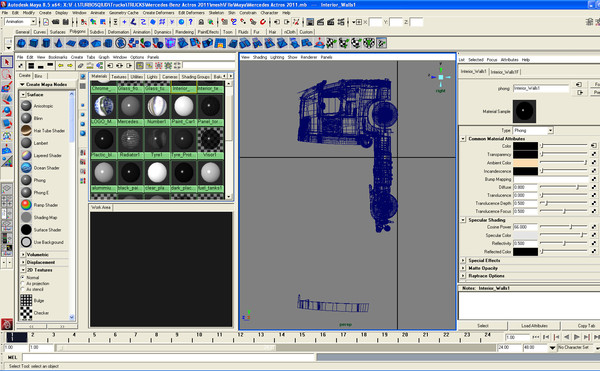Image resolution: width=600 pixels, height=371 pixels.
Task: Activate the Lasso selection tool
Action: (7, 75)
